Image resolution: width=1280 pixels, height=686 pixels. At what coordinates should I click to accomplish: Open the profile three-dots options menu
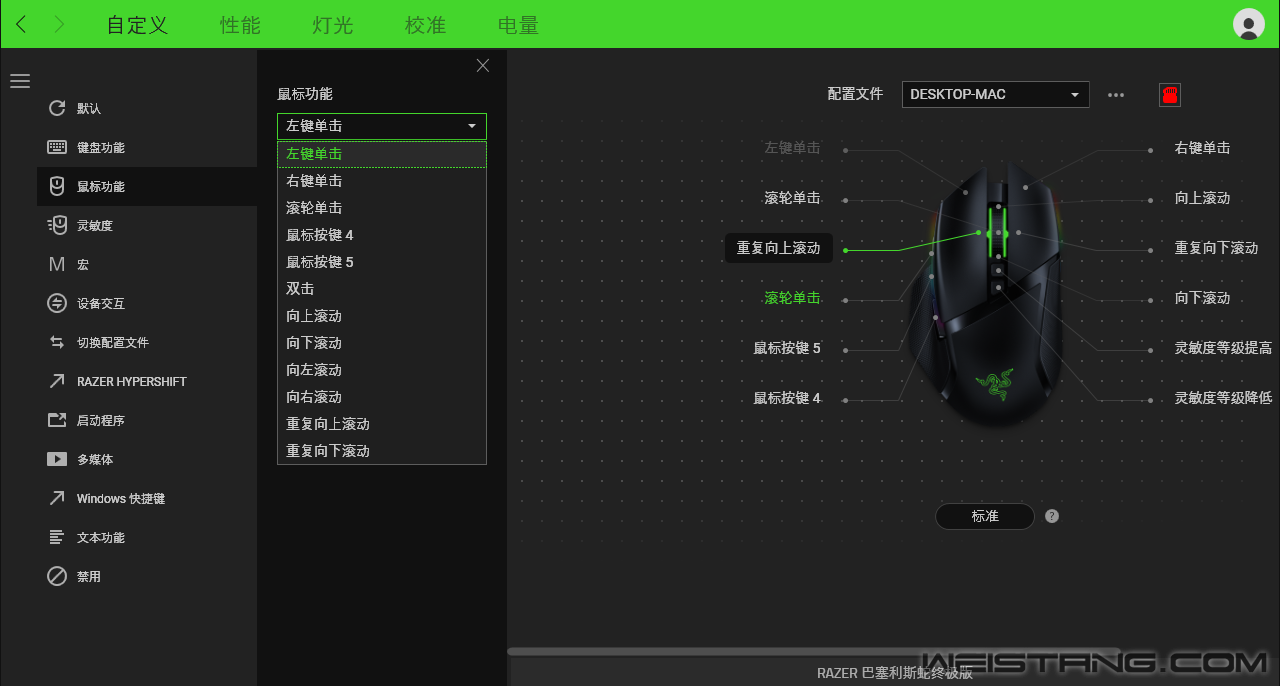coord(1116,95)
